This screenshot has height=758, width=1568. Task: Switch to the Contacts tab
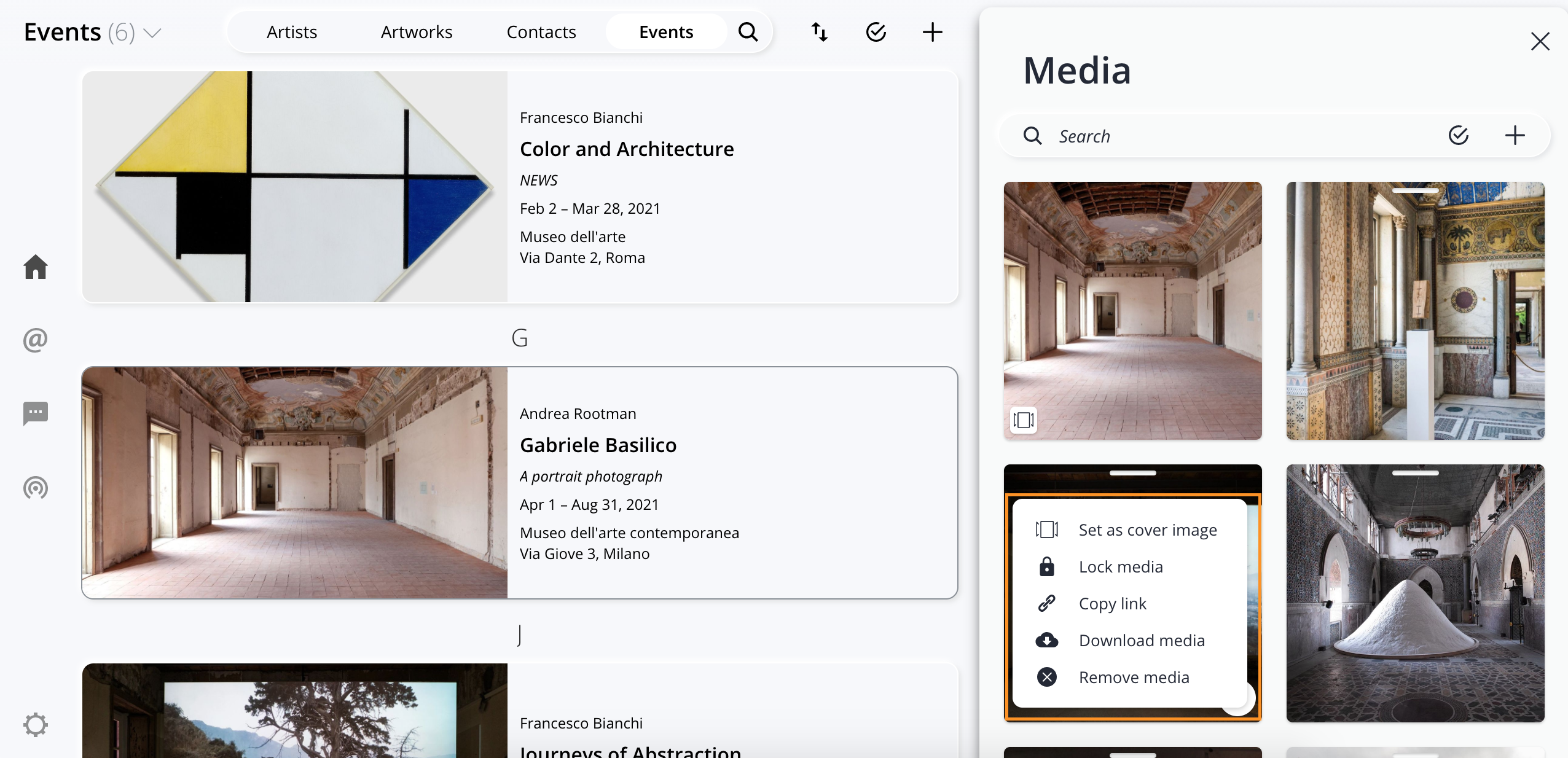tap(541, 32)
